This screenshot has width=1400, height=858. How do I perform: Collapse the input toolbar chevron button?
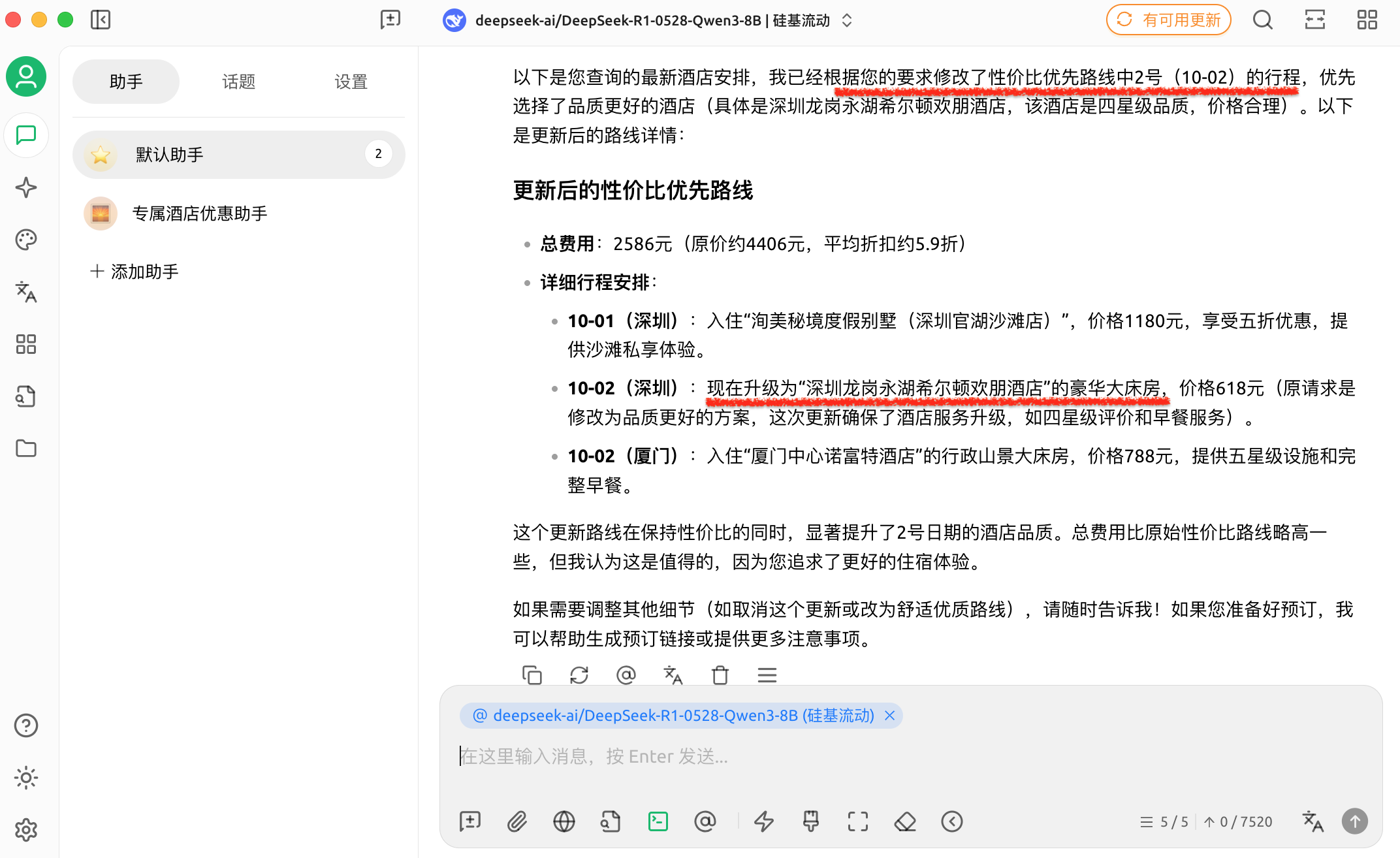tap(952, 821)
